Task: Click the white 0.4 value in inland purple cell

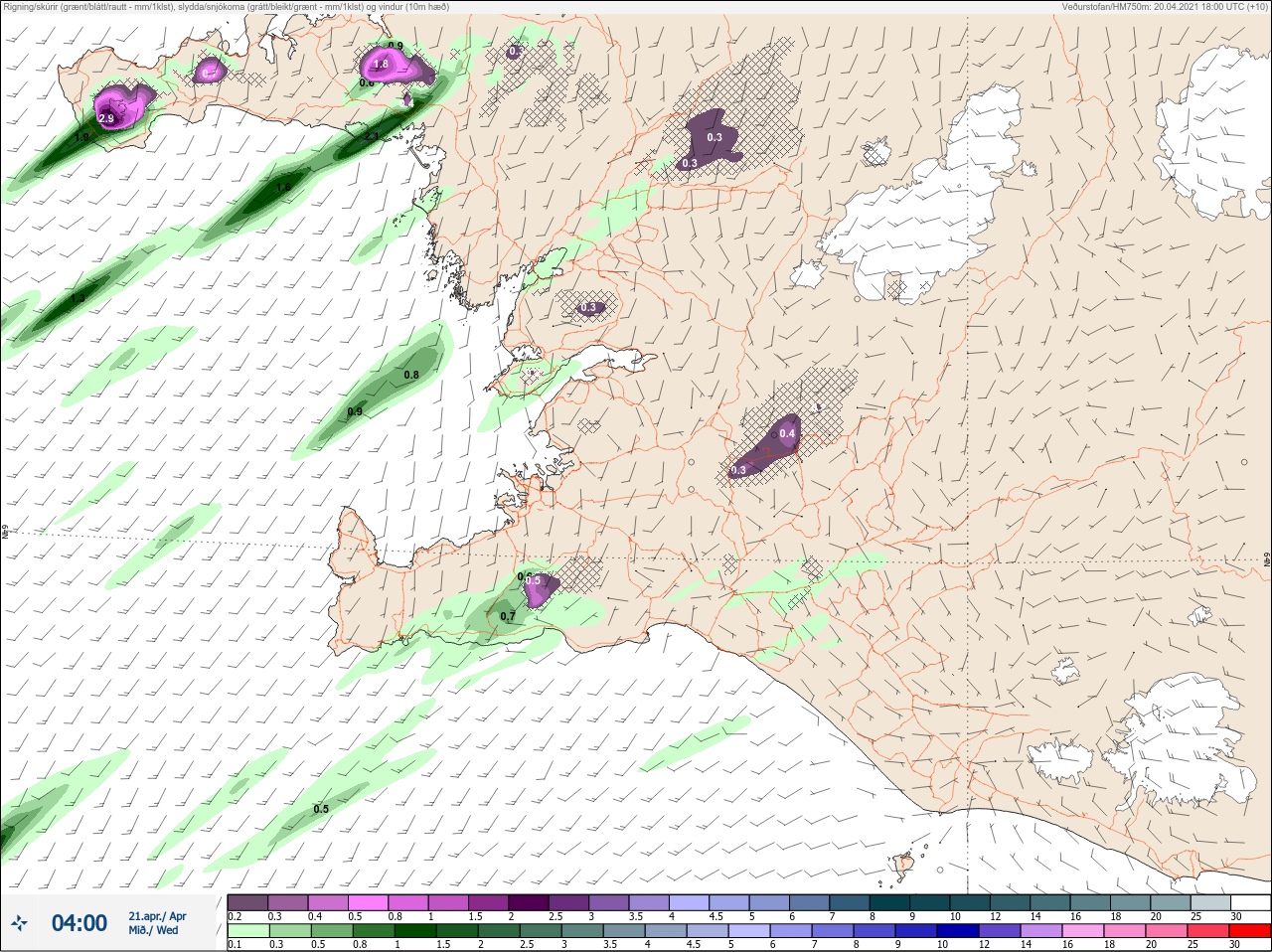Action: [x=787, y=433]
